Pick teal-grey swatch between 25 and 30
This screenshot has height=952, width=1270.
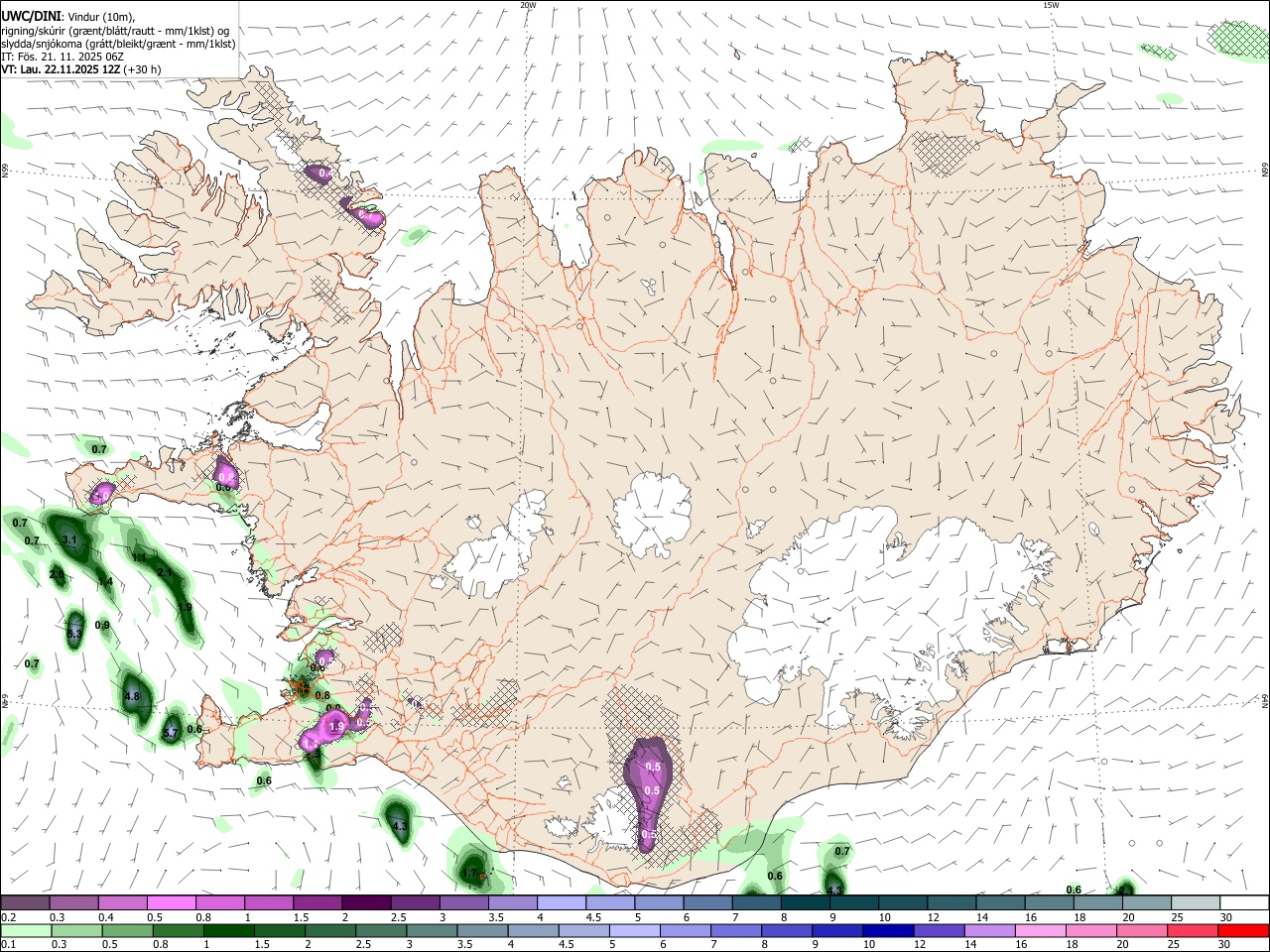tap(1195, 902)
